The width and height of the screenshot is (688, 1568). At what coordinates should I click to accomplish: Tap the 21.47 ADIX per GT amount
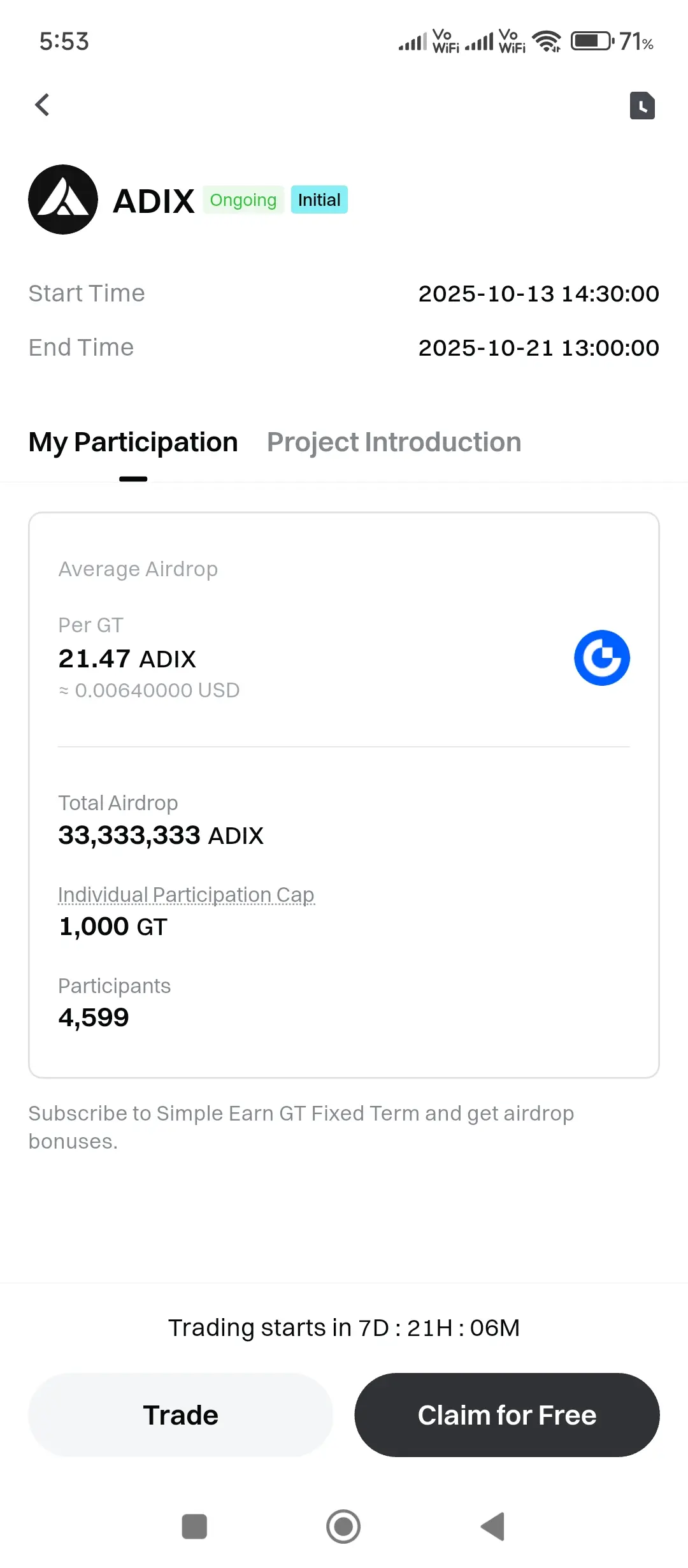tap(127, 658)
